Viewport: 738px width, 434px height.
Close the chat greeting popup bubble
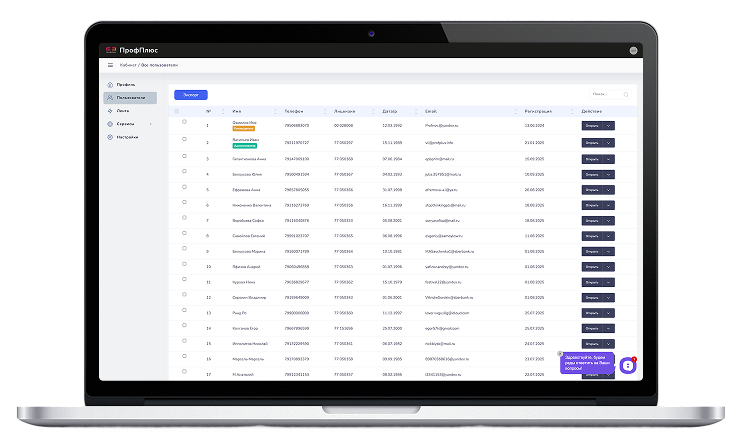[560, 354]
